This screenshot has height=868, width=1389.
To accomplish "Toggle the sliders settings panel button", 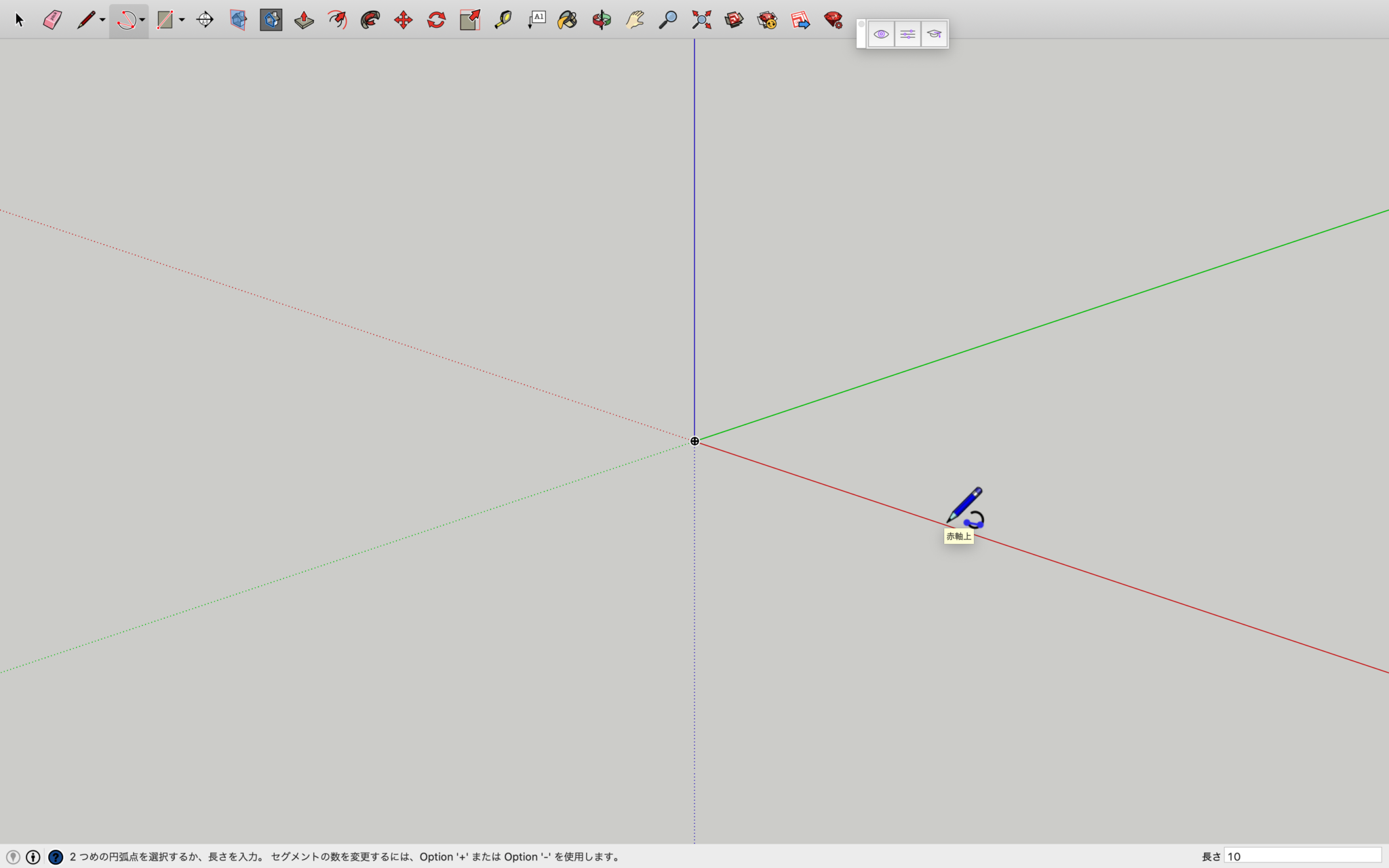I will click(x=907, y=34).
